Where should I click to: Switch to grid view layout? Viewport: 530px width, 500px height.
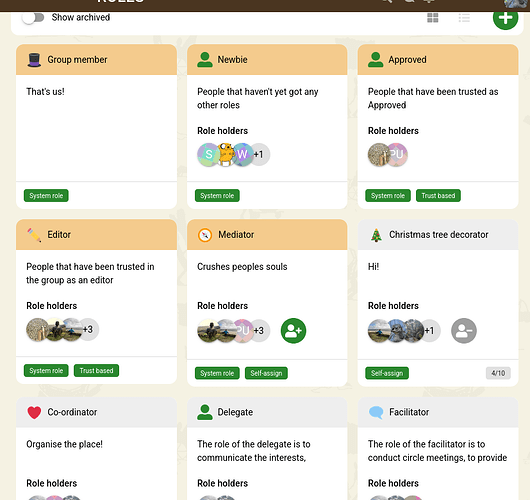tap(433, 18)
